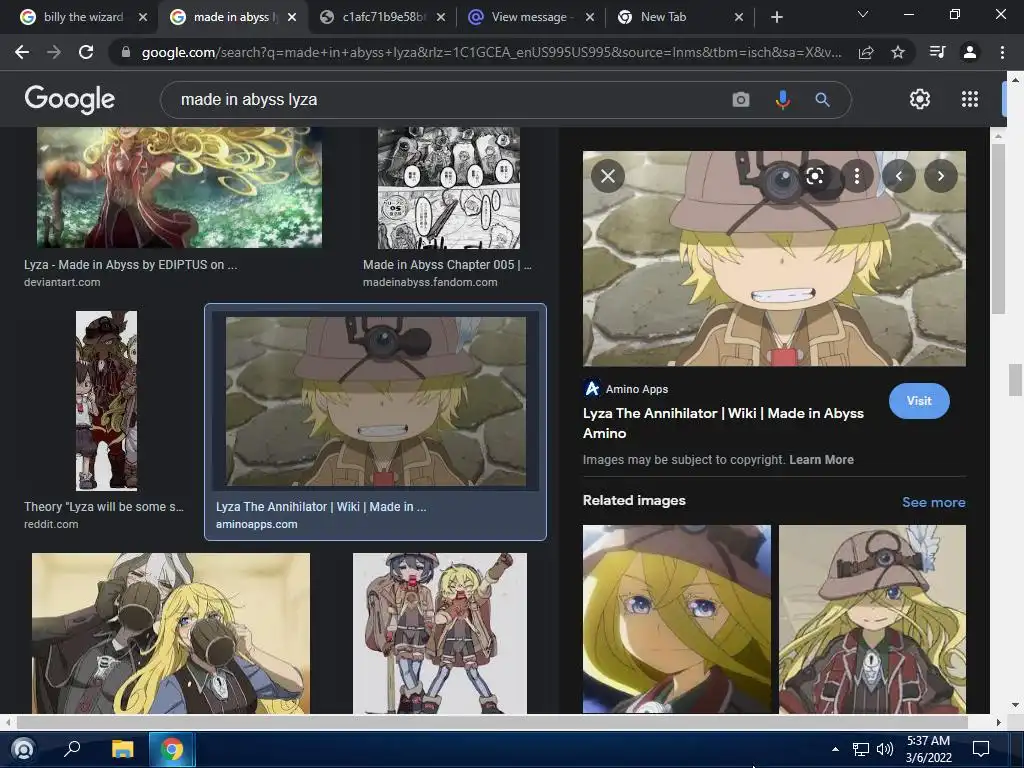Open the drinking mugs image result
The height and width of the screenshot is (768, 1024).
click(x=170, y=633)
